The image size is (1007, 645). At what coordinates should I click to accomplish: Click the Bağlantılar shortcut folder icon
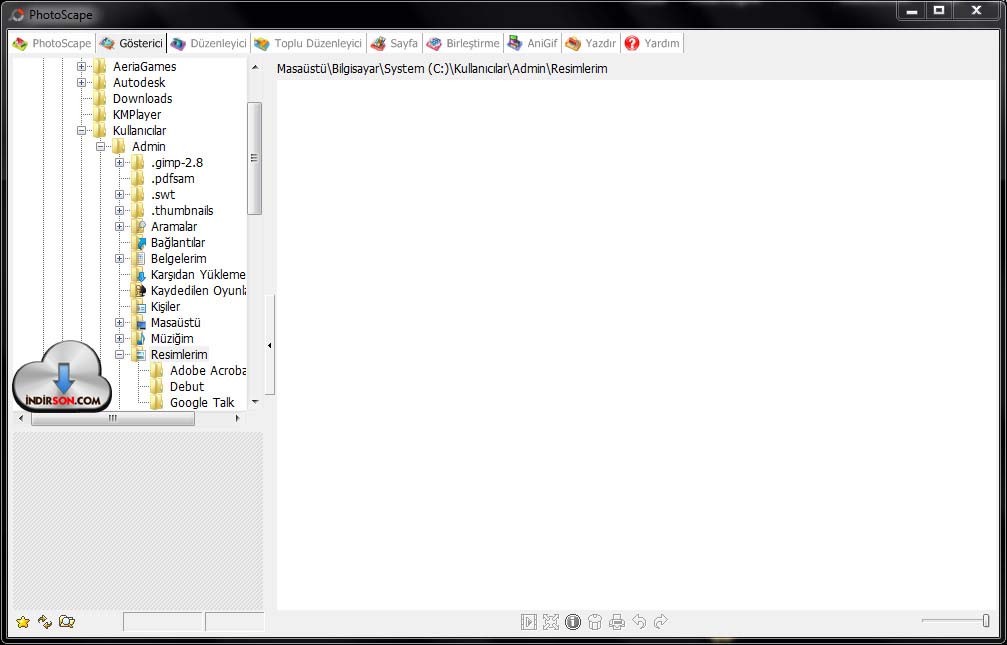(x=139, y=243)
